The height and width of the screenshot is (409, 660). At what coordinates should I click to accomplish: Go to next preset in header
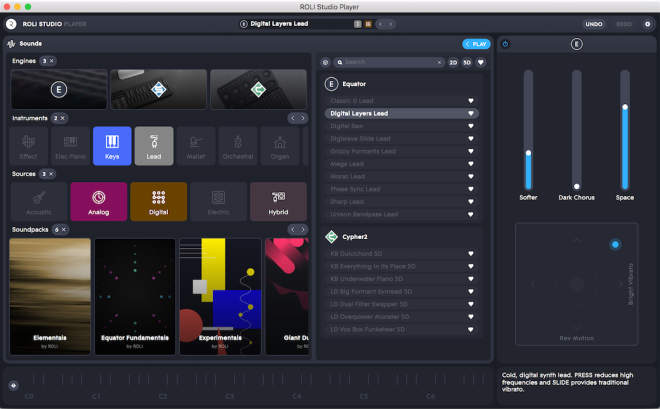pos(391,24)
